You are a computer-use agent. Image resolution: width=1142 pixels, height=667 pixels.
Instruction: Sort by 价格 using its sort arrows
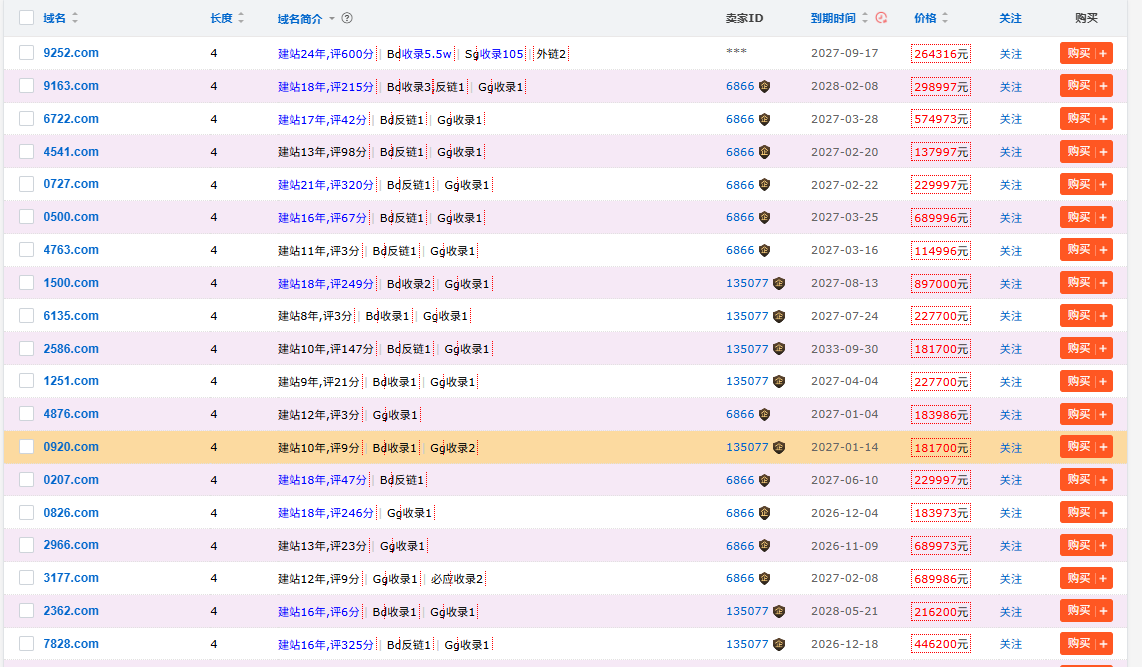coord(945,18)
